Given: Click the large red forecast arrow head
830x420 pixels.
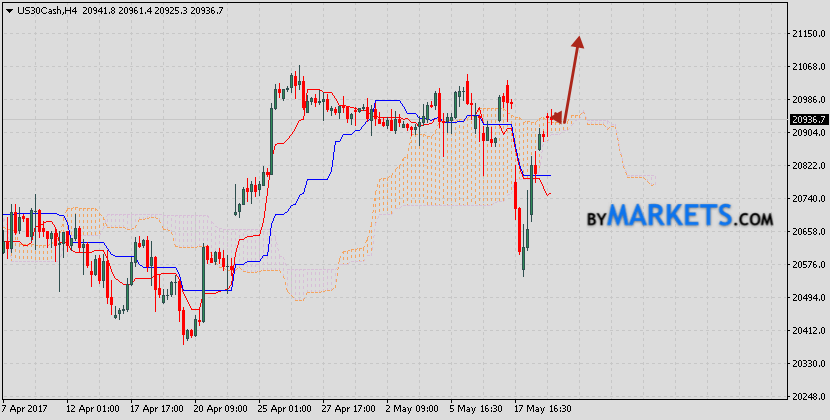Looking at the screenshot, I should point(578,42).
